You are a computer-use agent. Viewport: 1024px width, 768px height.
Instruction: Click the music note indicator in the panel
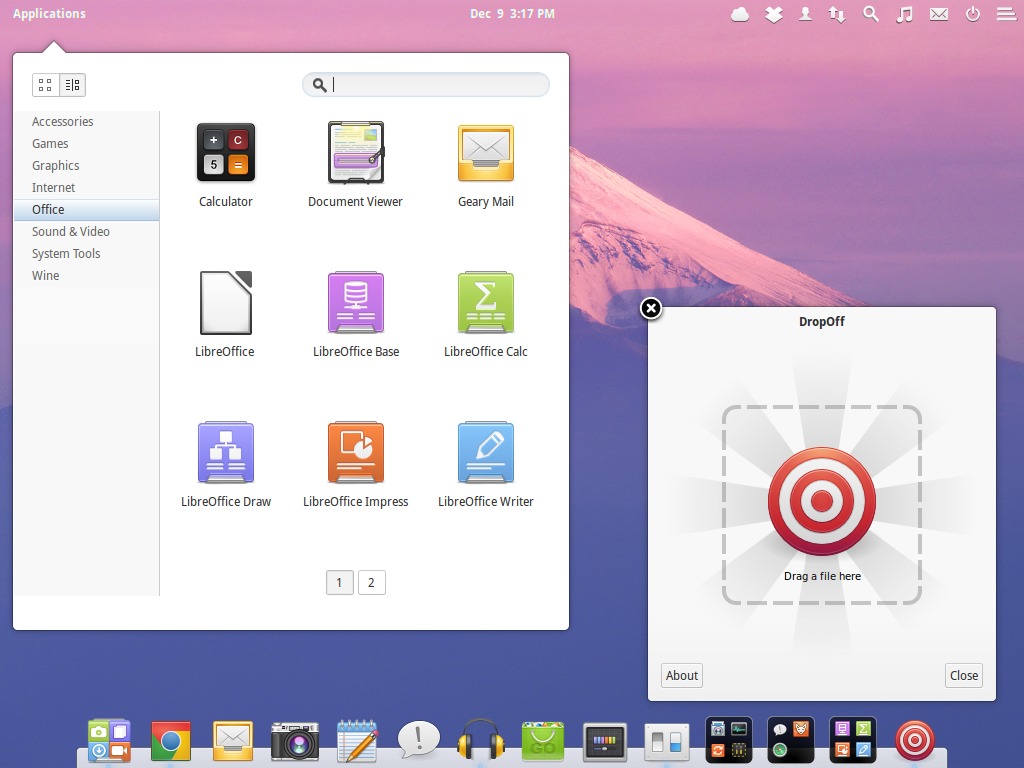[904, 14]
